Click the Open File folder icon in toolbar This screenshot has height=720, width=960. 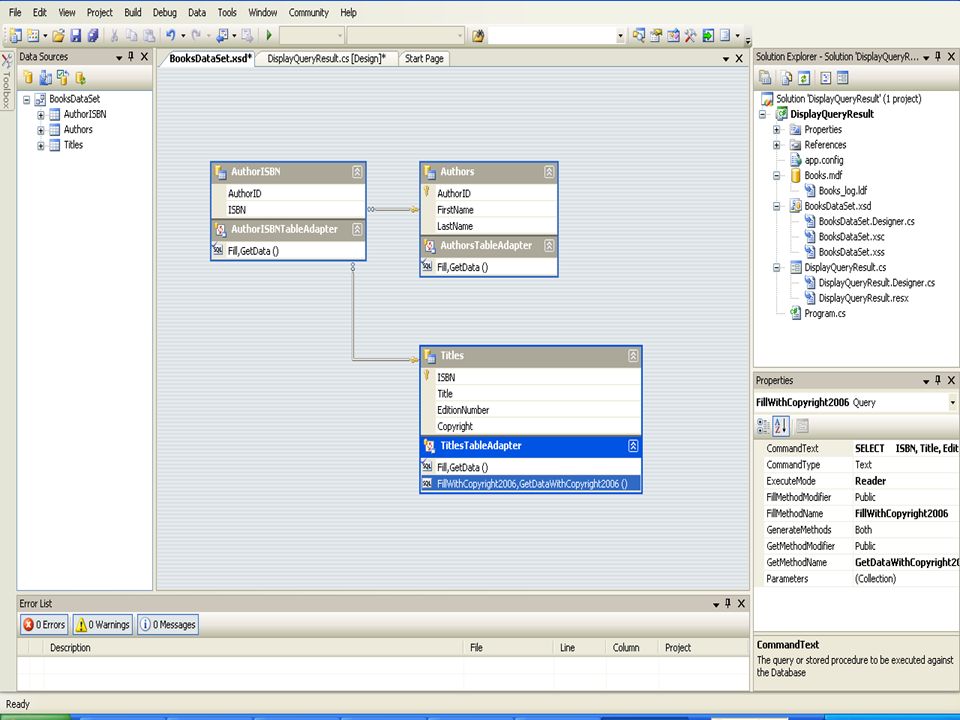click(x=58, y=36)
